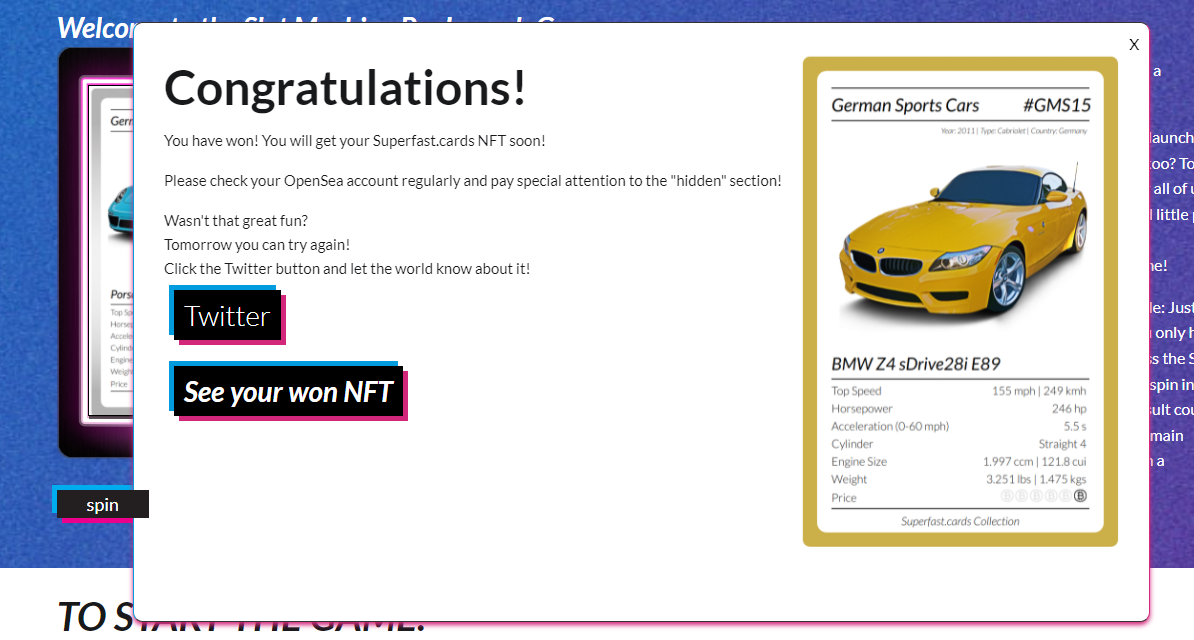This screenshot has width=1194, height=640.
Task: Click the Twitter share button
Action: tap(227, 315)
